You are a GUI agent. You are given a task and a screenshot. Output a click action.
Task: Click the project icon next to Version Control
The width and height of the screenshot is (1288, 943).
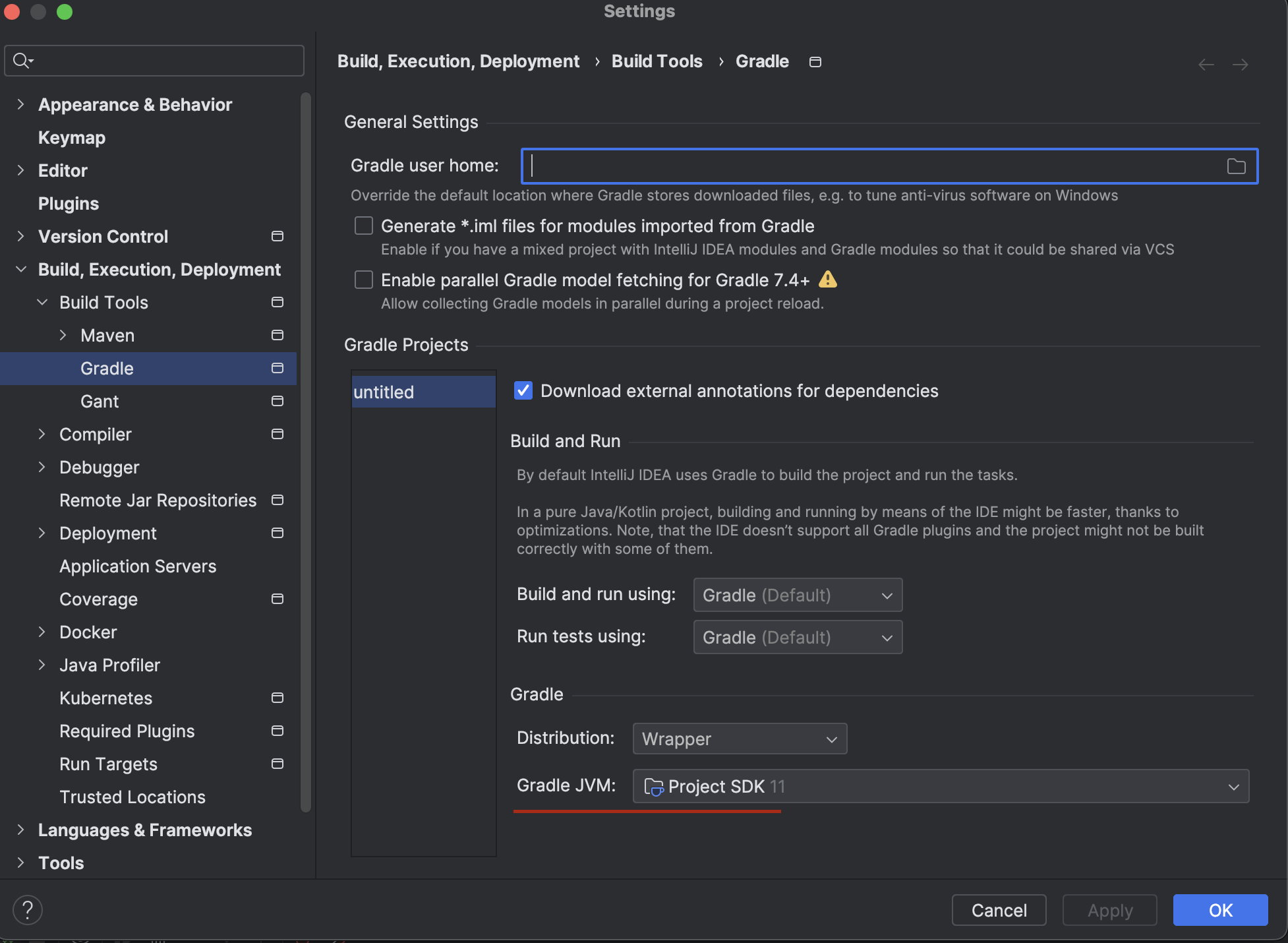point(278,236)
